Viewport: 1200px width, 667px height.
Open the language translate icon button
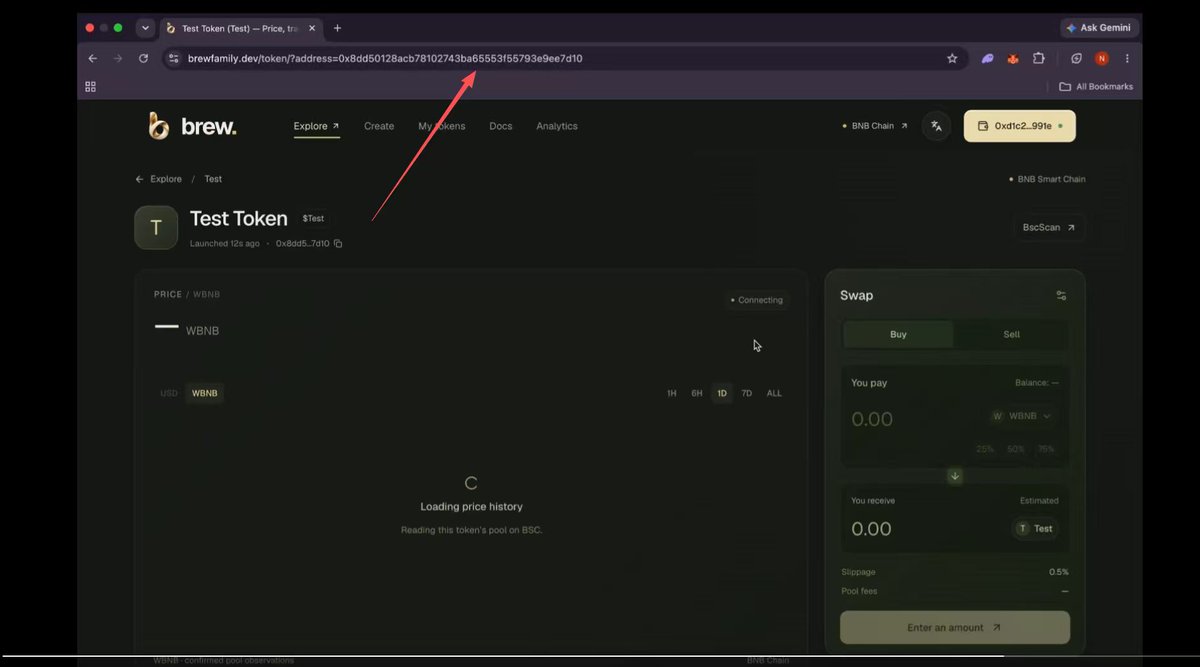pos(936,126)
